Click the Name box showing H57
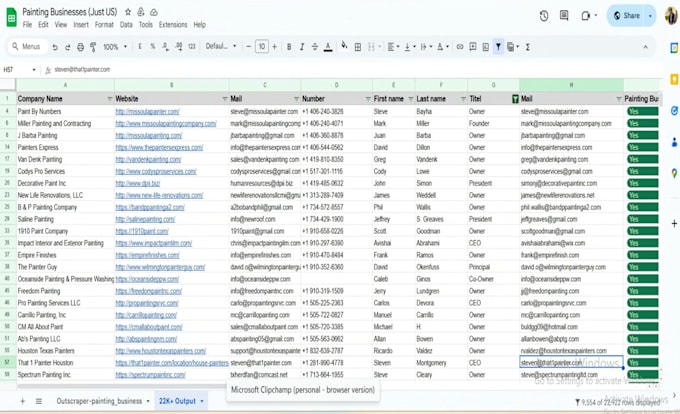 pyautogui.click(x=19, y=69)
